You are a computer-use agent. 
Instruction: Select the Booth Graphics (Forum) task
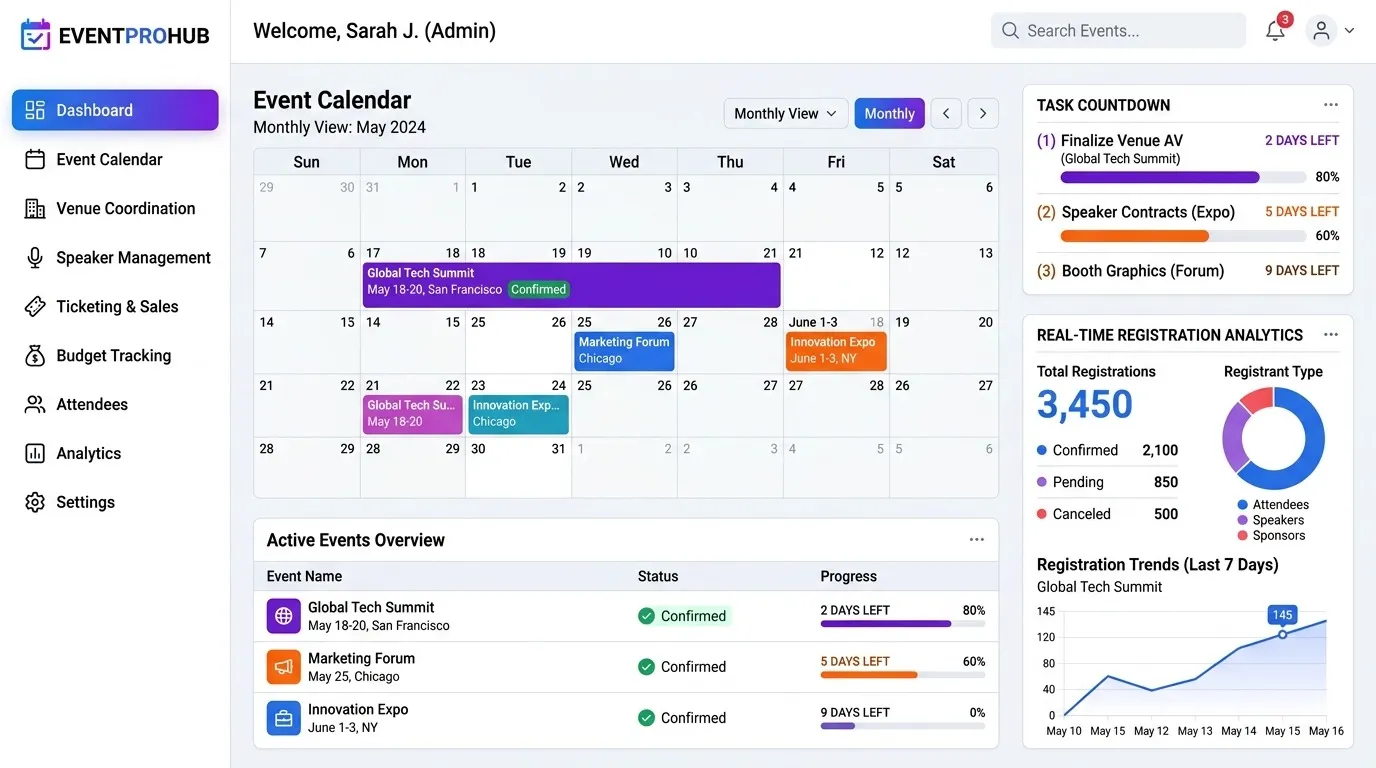(1188, 271)
